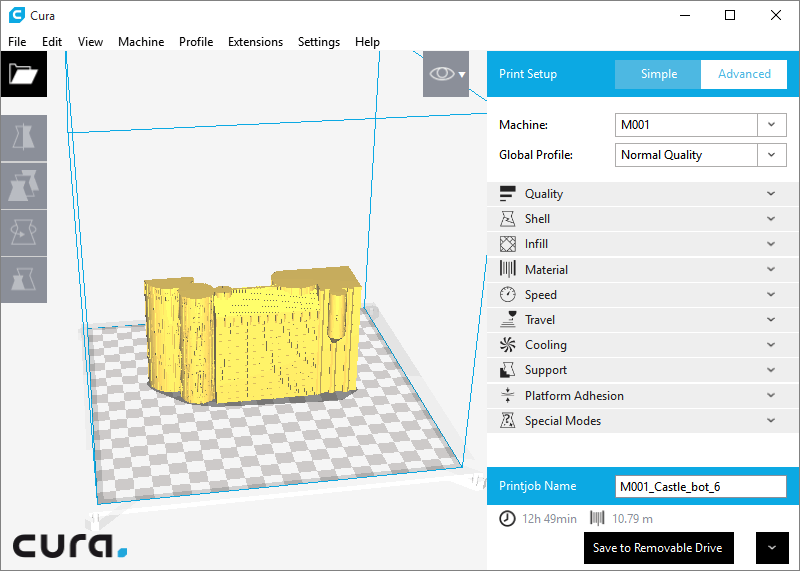Click the Cooling fan icon
Image resolution: width=800 pixels, height=571 pixels.
(x=507, y=345)
